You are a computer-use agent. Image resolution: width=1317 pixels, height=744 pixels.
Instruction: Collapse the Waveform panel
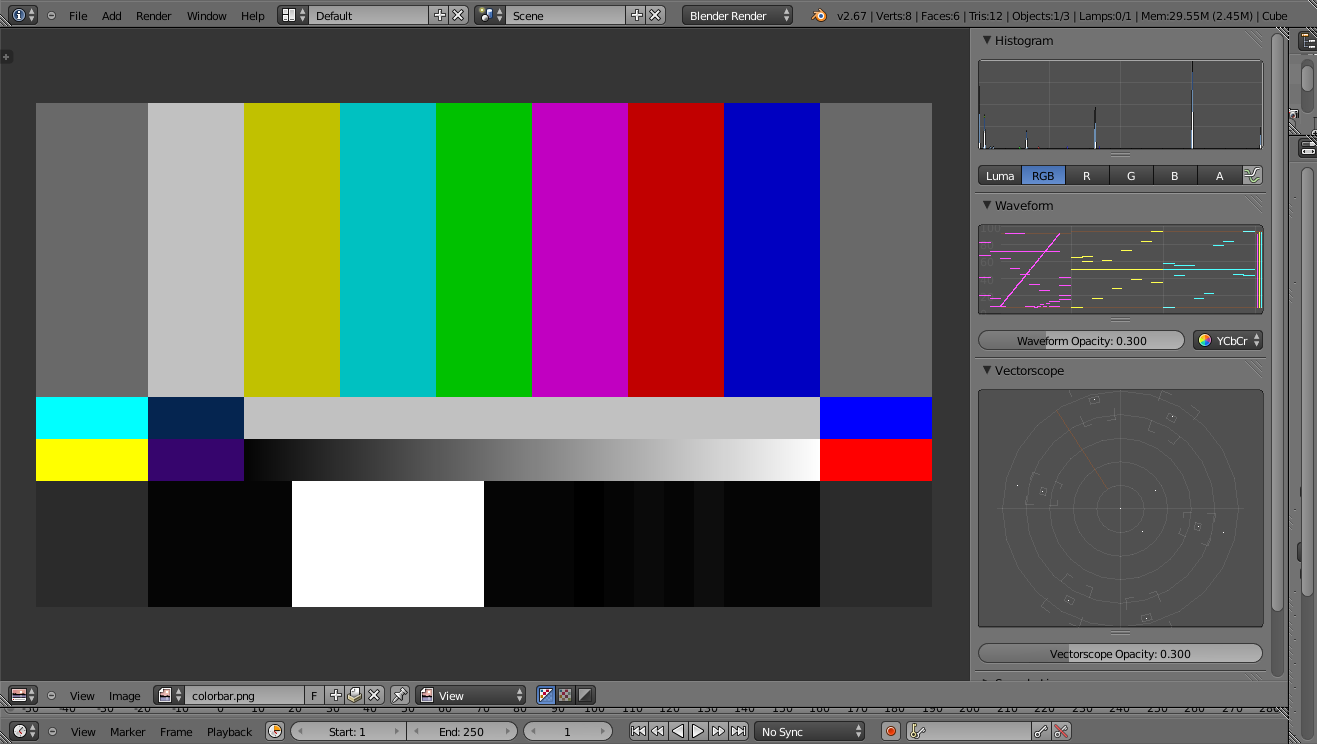point(987,205)
